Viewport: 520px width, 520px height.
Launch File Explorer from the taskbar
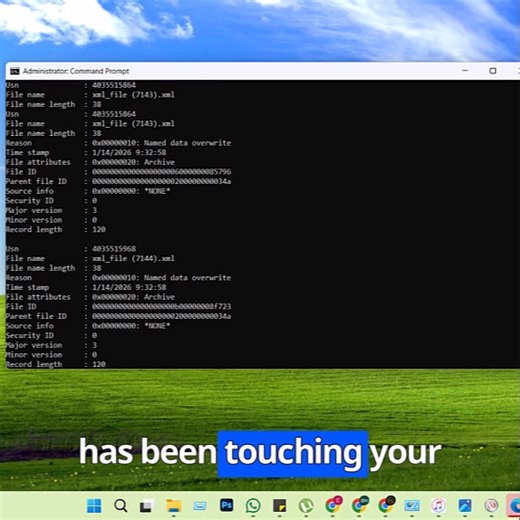coord(173,506)
